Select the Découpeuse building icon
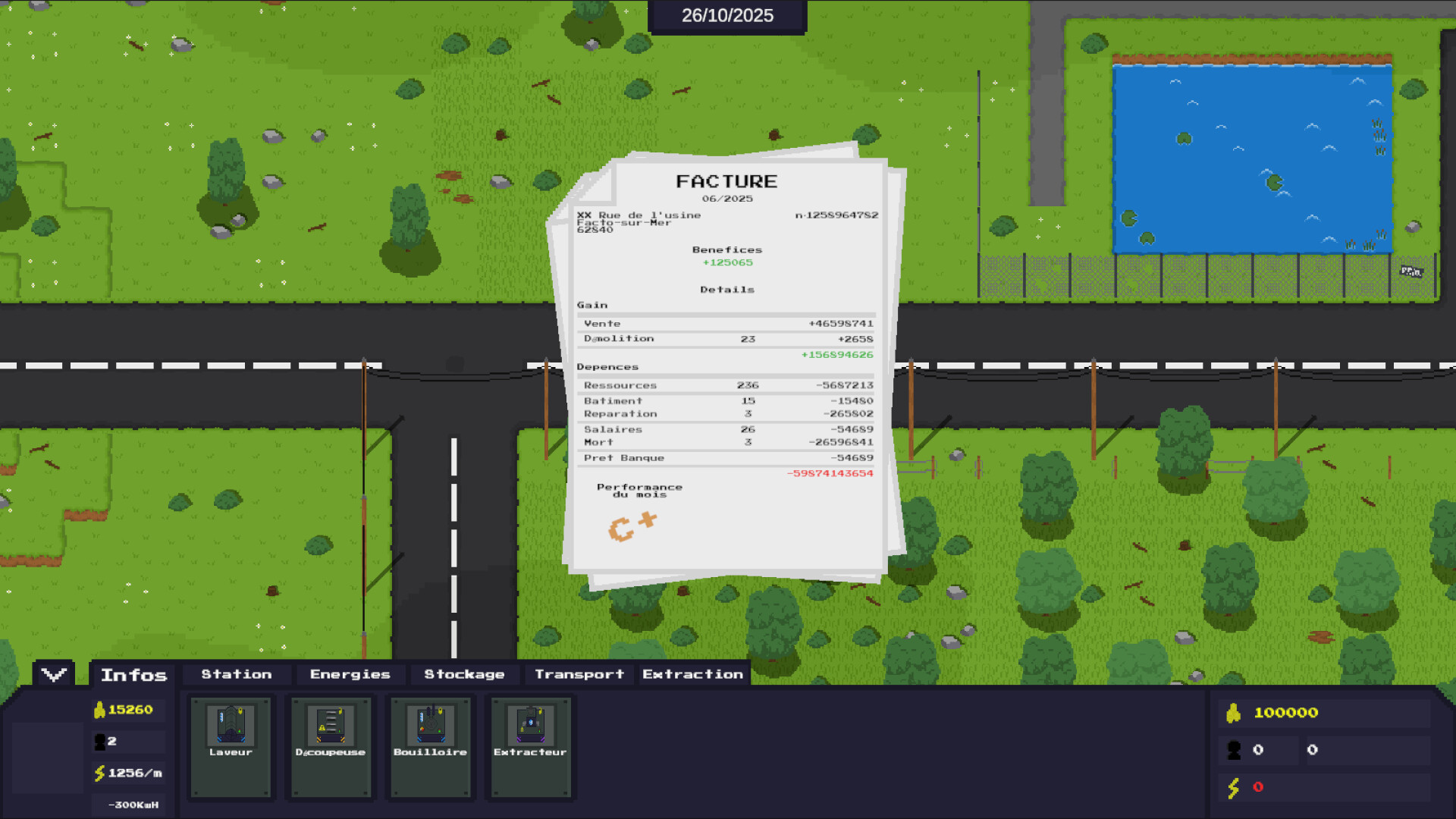The height and width of the screenshot is (819, 1456). pyautogui.click(x=330, y=728)
